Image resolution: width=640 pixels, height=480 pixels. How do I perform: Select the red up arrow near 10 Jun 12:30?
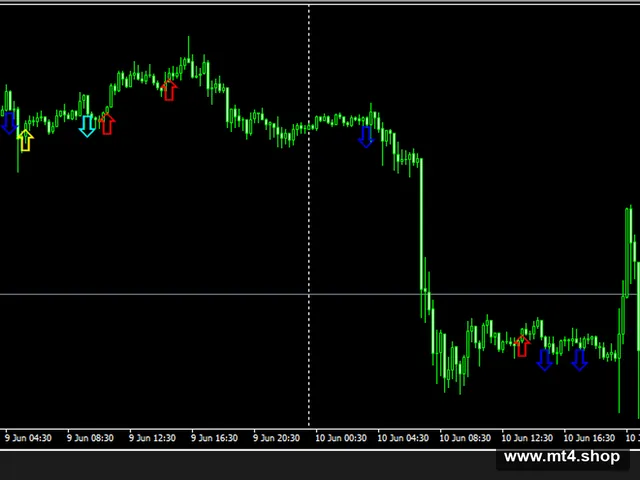click(x=522, y=346)
